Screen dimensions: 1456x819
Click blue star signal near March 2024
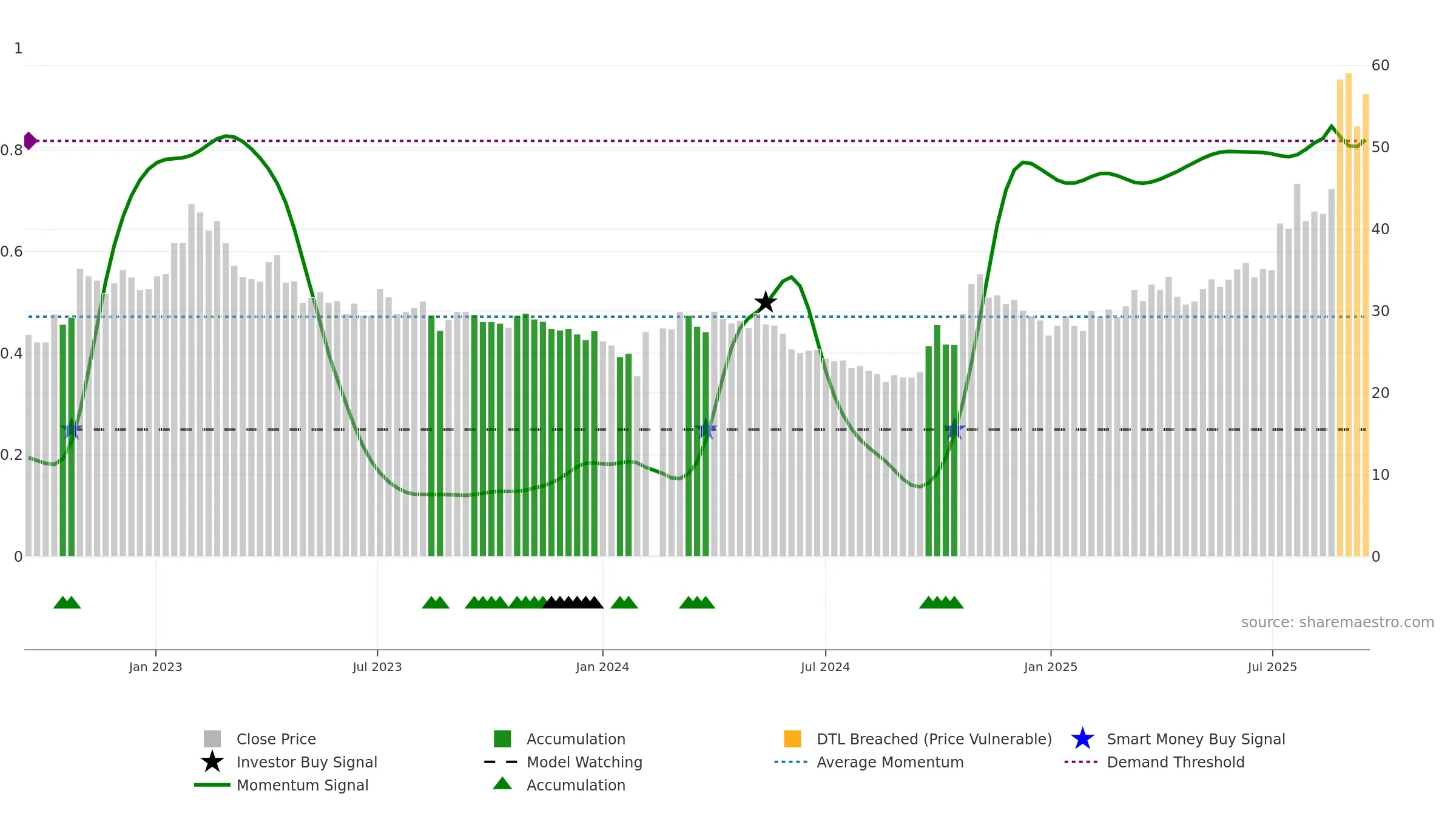(x=706, y=430)
